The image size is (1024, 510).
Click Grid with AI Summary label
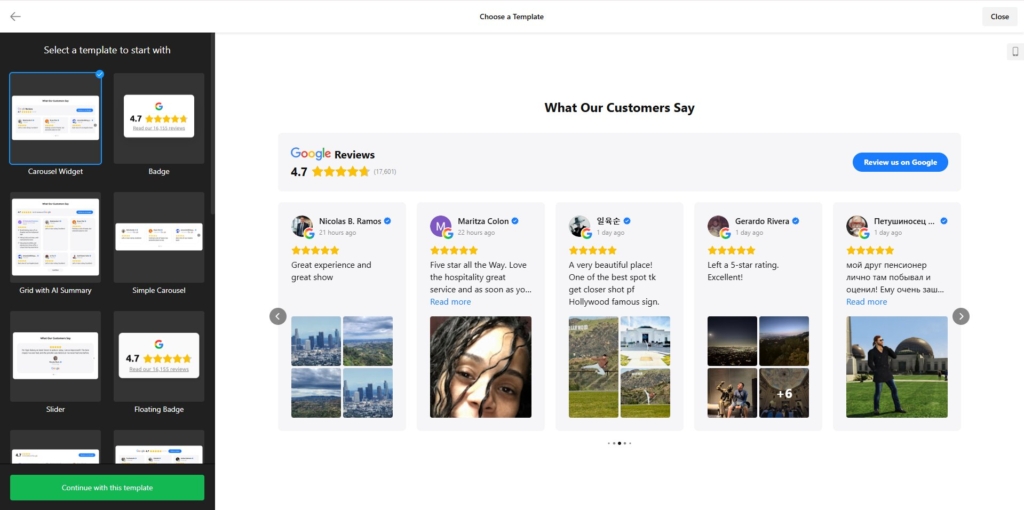click(56, 291)
